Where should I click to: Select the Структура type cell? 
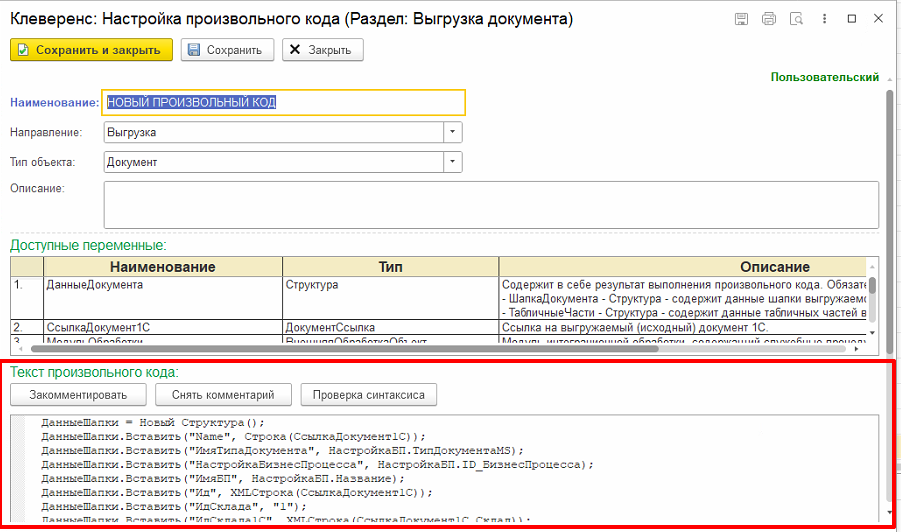(x=390, y=298)
